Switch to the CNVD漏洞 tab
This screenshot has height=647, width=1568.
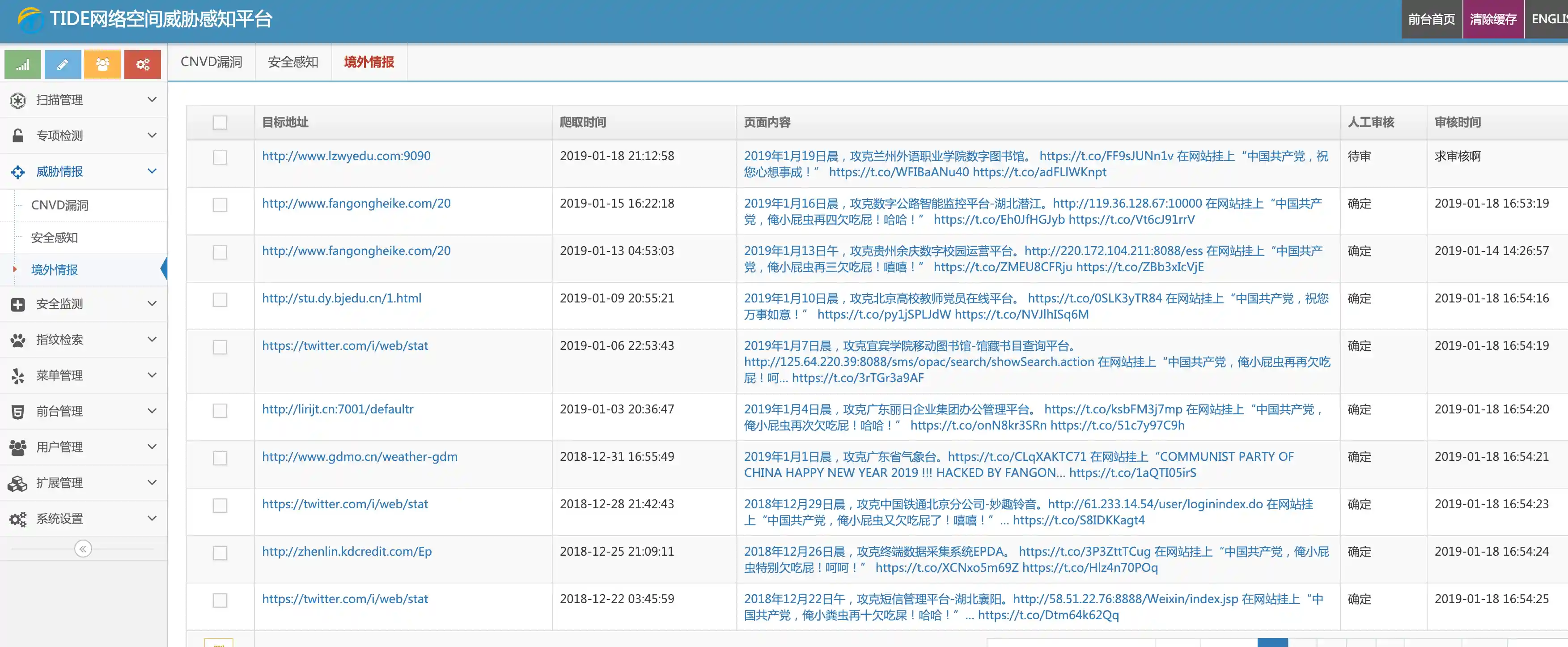coord(211,62)
